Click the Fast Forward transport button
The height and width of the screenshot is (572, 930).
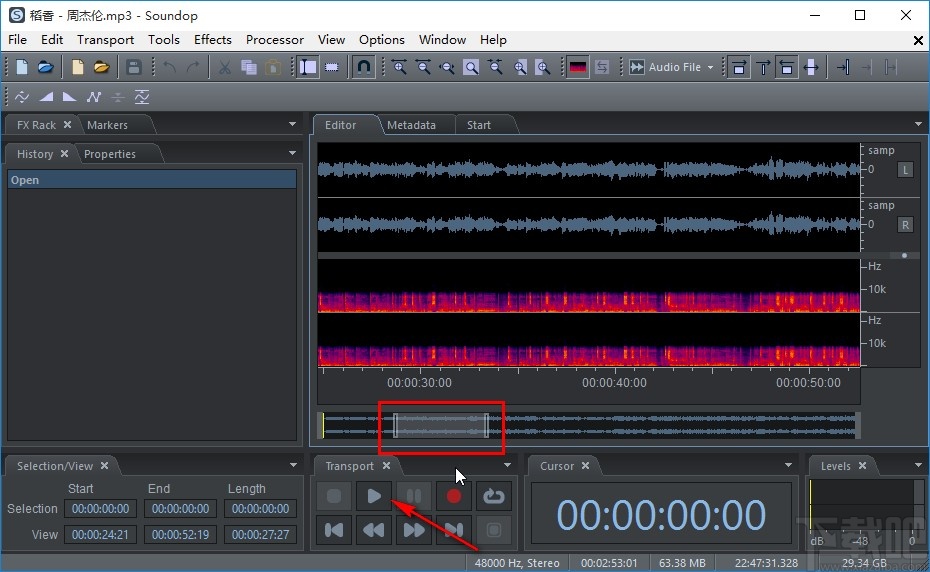414,530
